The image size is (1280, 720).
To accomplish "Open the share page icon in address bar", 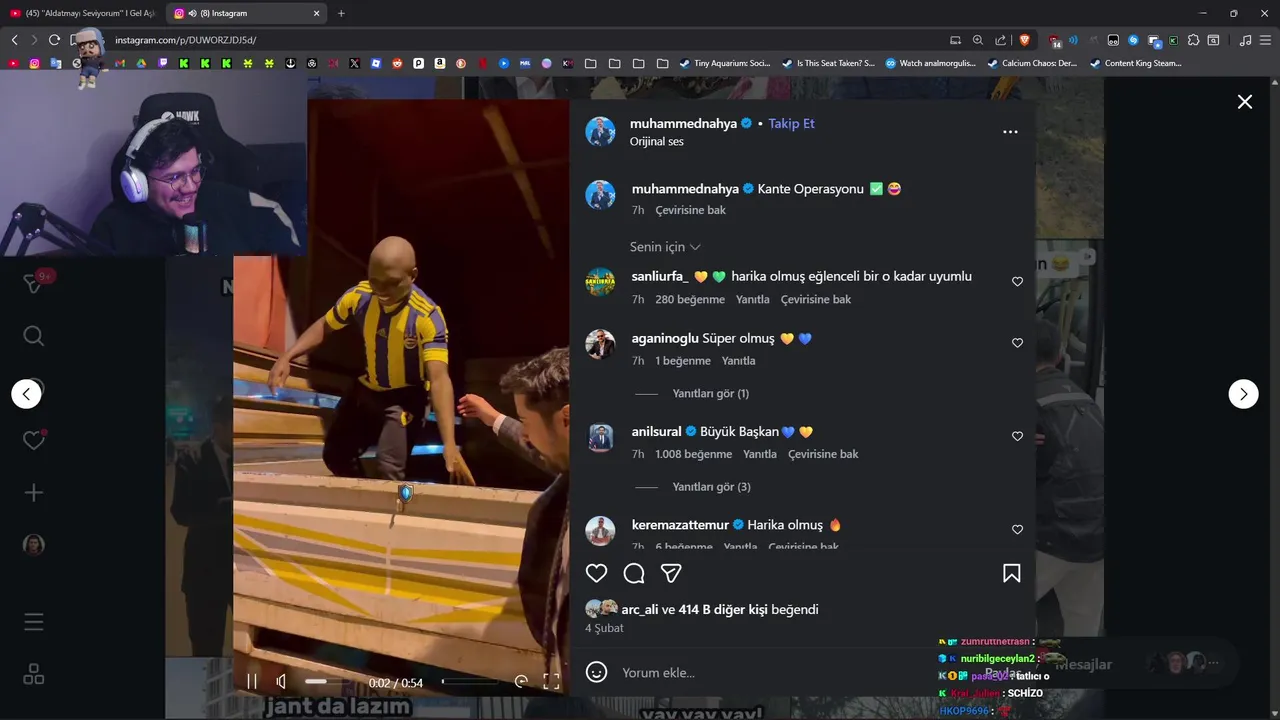I will (x=1000, y=40).
